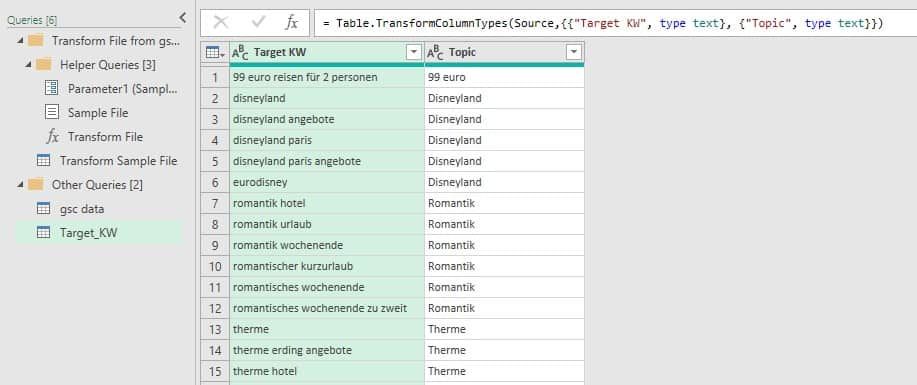Image resolution: width=917 pixels, height=385 pixels.
Task: Select the table icon for gsc data
Action: coord(43,208)
